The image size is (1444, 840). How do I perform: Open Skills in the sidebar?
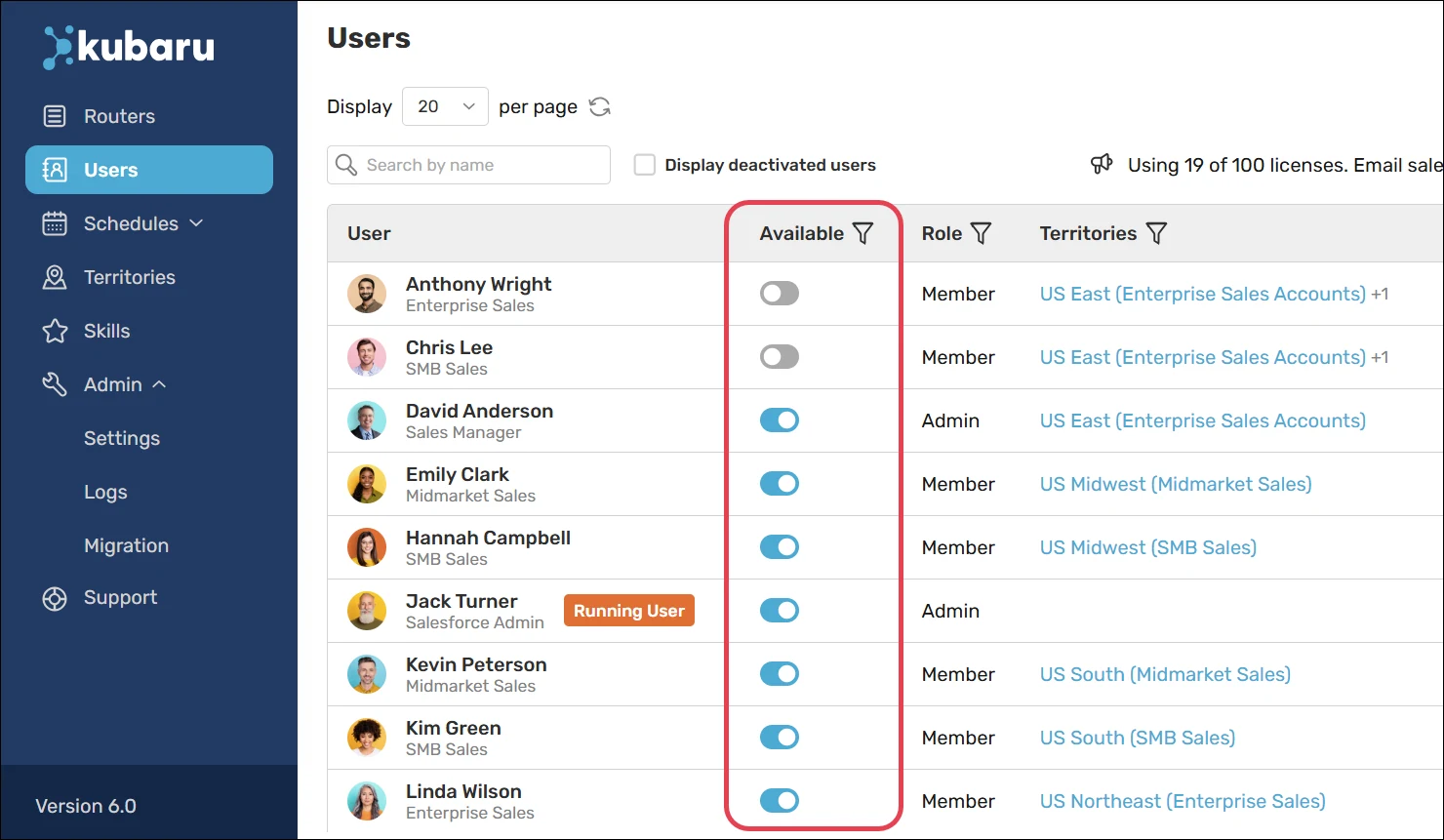coord(149,331)
